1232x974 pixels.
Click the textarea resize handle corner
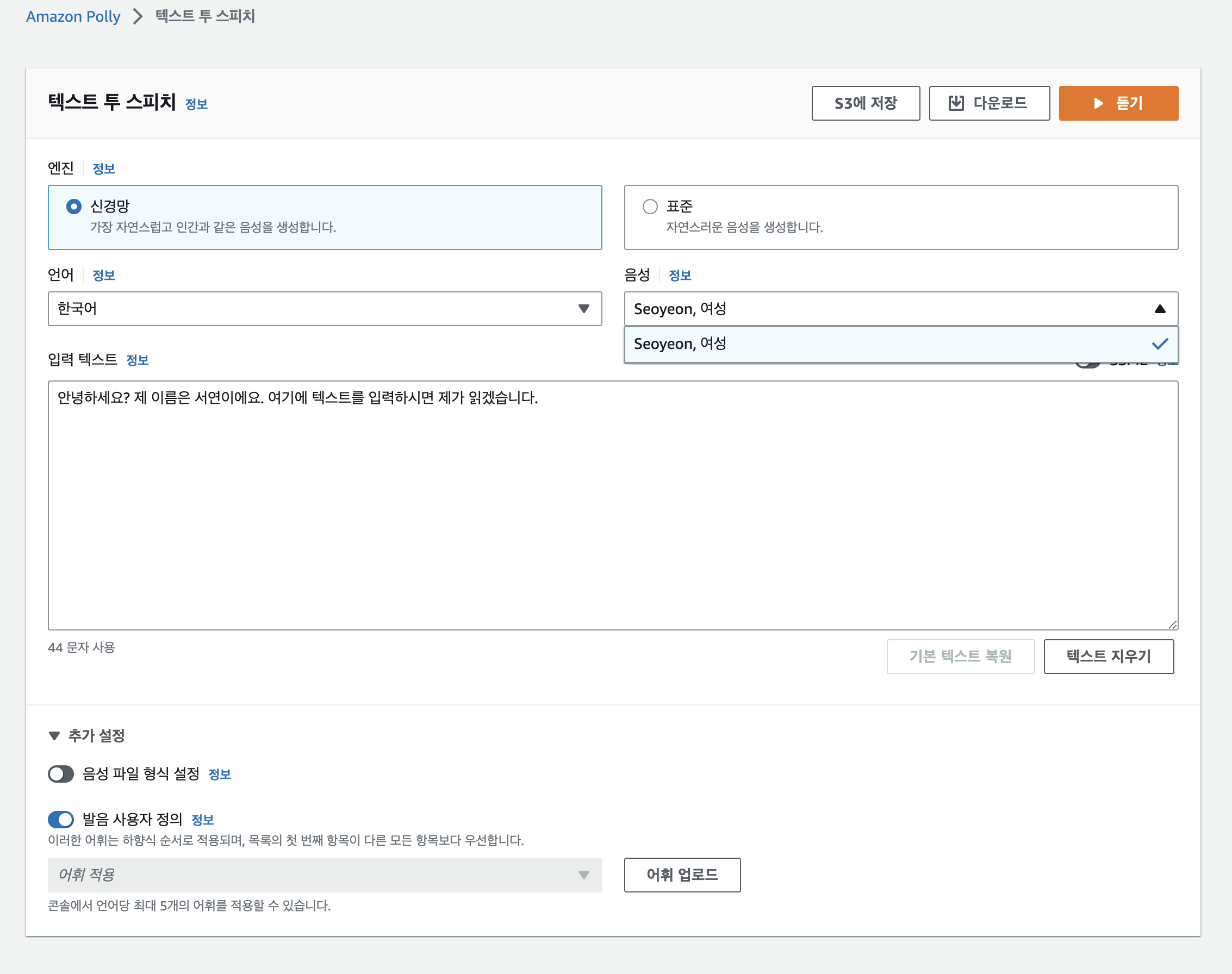pyautogui.click(x=1172, y=625)
